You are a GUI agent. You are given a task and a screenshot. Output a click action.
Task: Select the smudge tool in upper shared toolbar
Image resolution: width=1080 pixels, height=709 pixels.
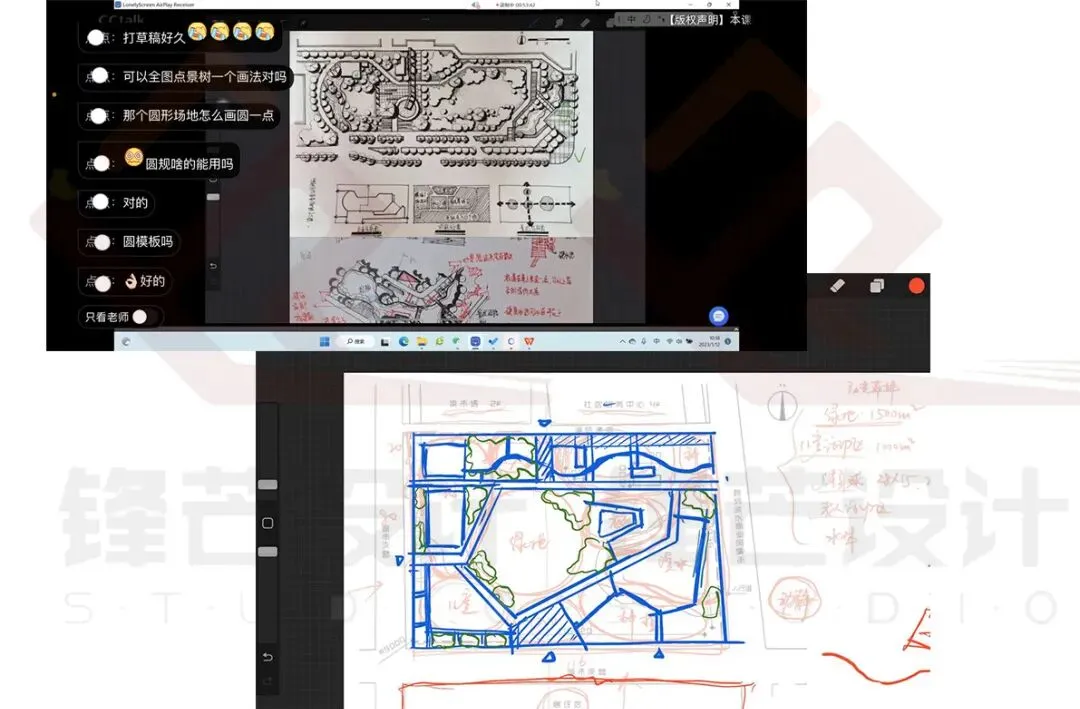pos(559,23)
